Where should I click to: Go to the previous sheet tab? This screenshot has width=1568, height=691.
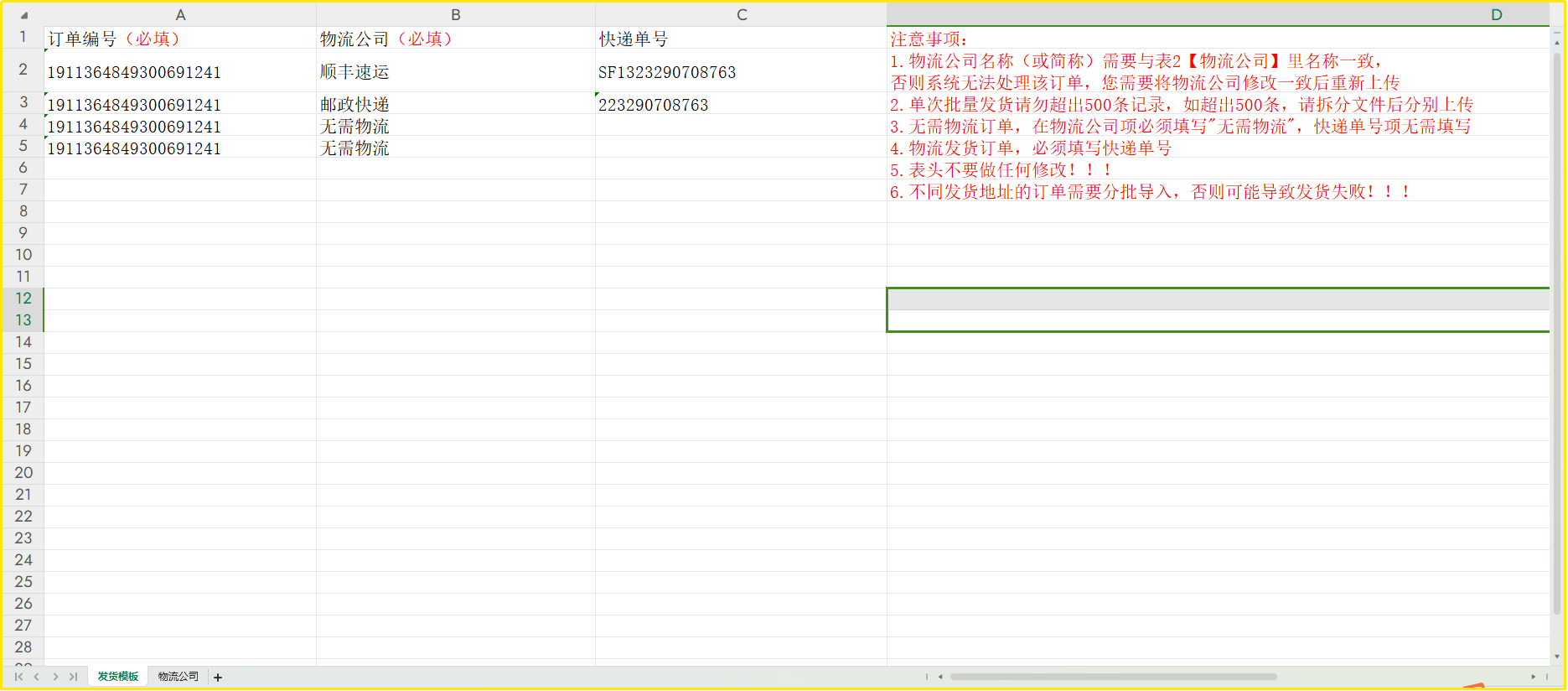pos(37,677)
